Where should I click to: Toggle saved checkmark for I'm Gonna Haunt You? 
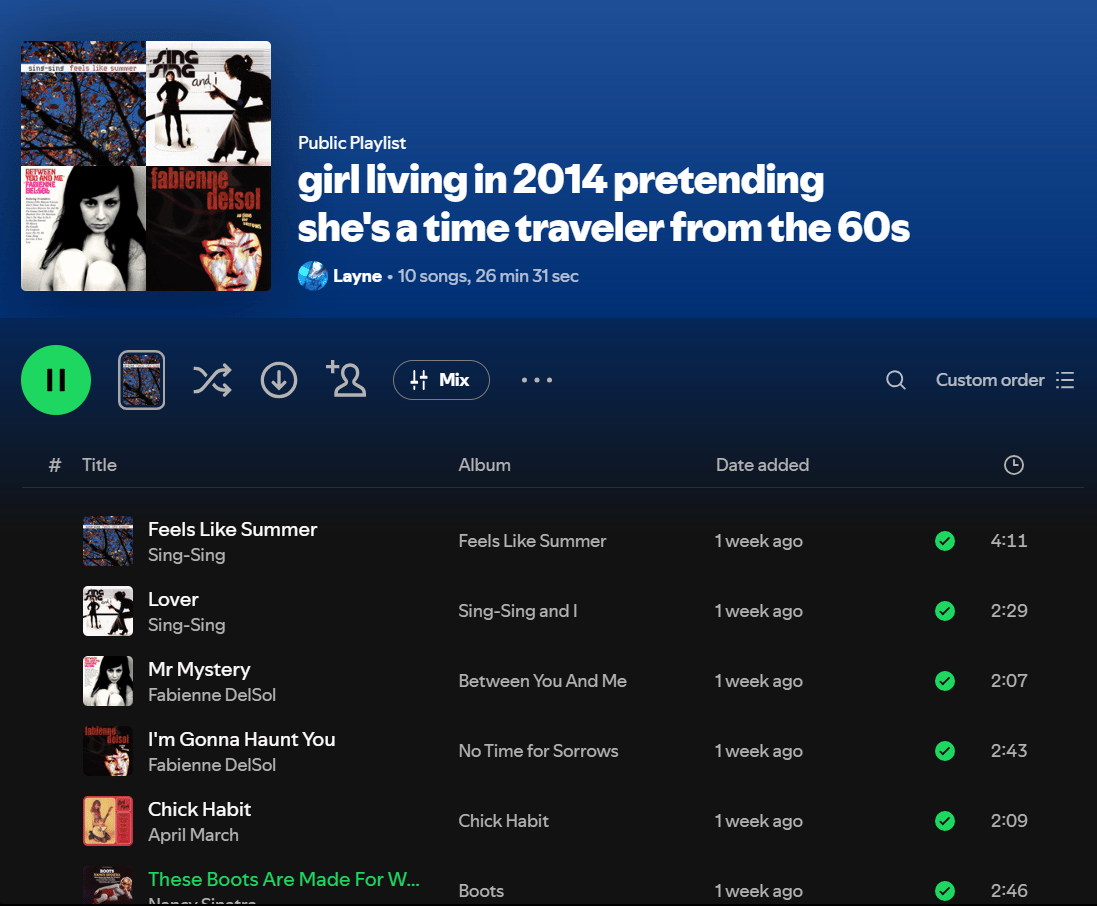945,751
